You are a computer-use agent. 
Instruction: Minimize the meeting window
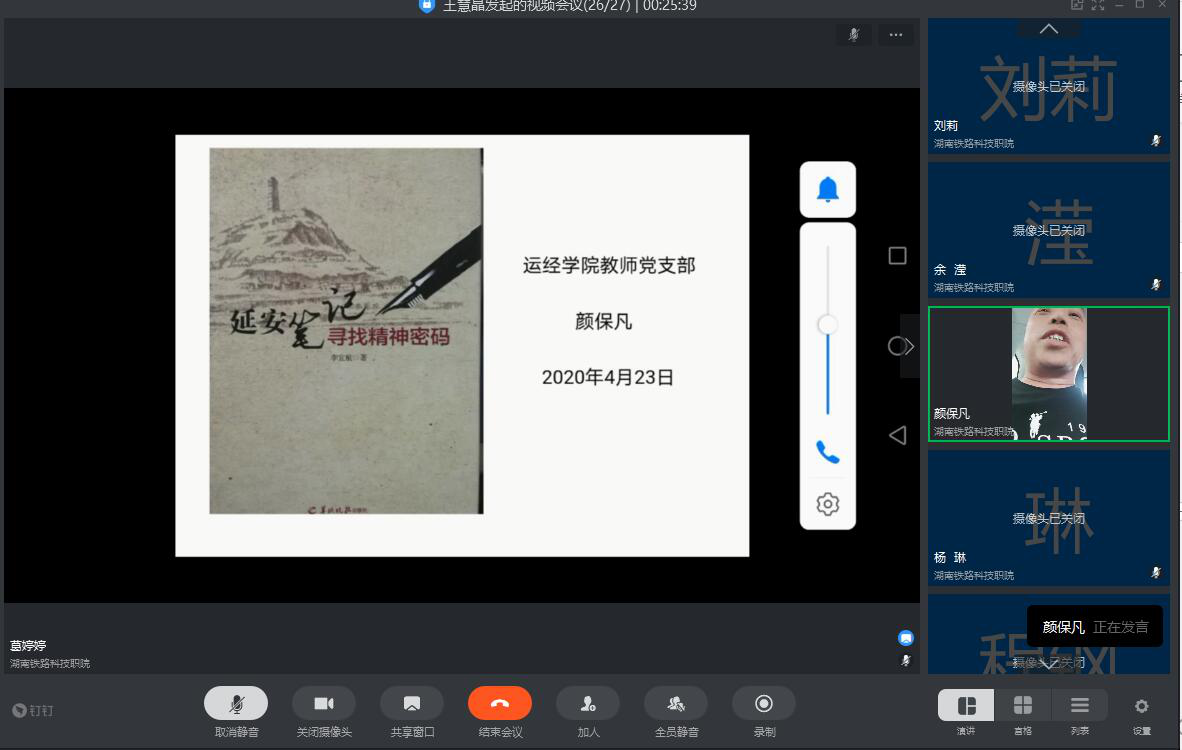1119,5
